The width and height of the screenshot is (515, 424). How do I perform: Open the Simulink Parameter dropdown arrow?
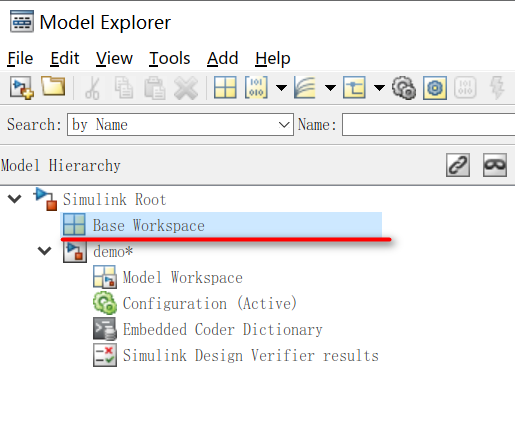pos(281,88)
